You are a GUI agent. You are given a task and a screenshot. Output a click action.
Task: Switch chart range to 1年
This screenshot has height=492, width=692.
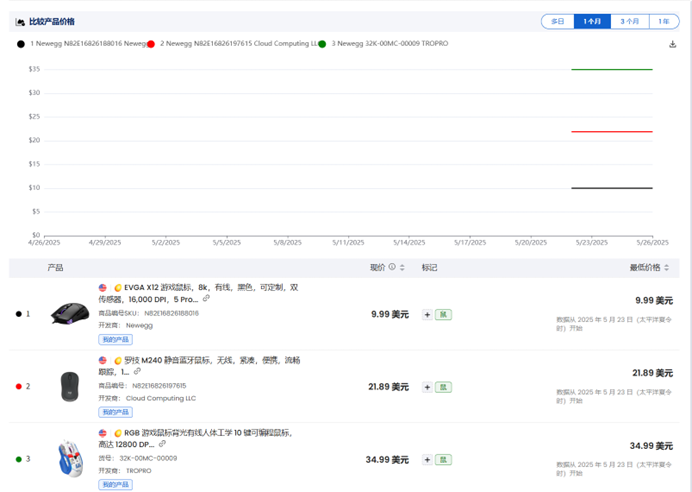664,21
